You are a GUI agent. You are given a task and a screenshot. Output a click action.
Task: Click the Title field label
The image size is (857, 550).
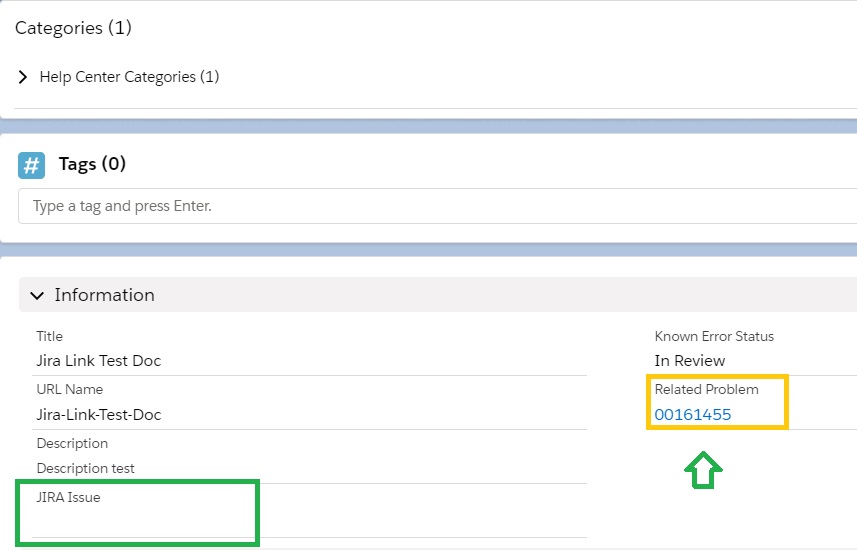pos(49,336)
